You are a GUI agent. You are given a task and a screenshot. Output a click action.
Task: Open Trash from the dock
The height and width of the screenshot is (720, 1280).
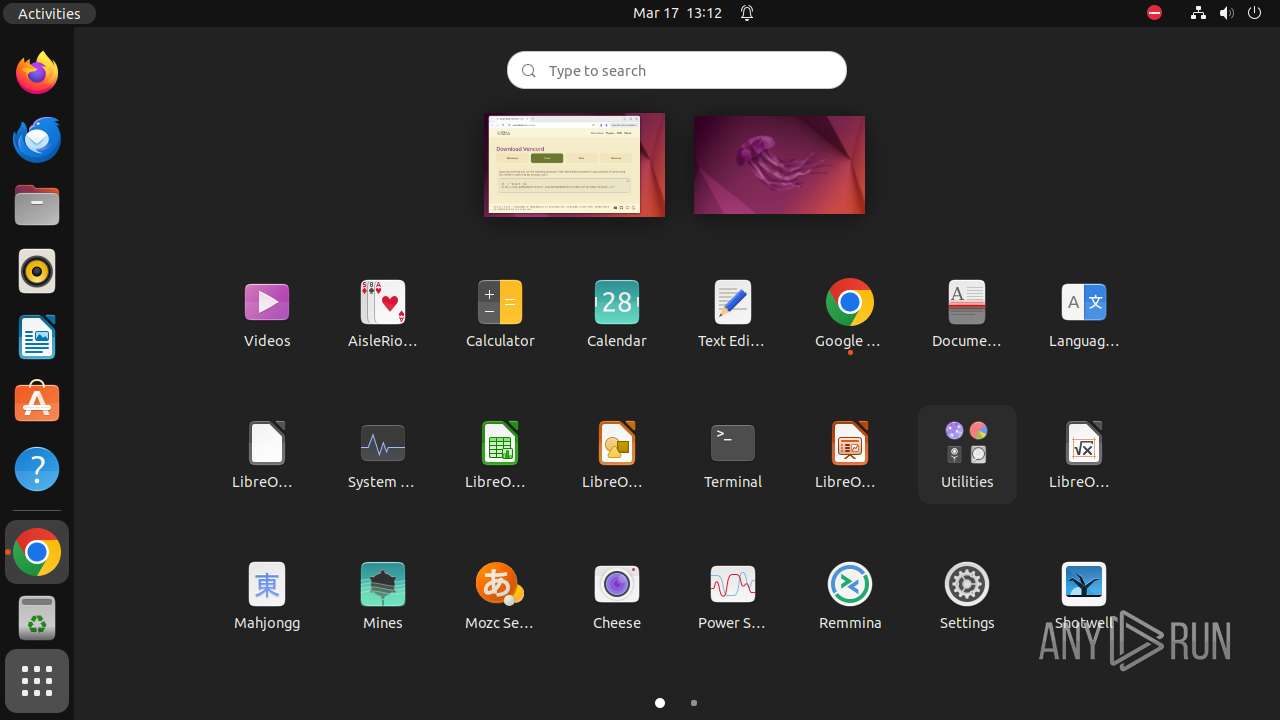(37, 618)
